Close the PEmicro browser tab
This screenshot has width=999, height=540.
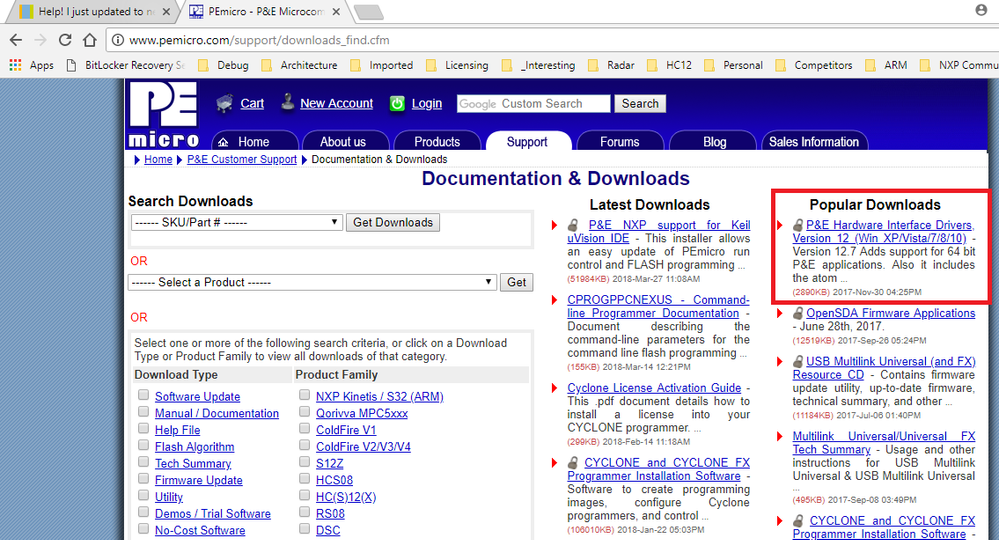(336, 11)
